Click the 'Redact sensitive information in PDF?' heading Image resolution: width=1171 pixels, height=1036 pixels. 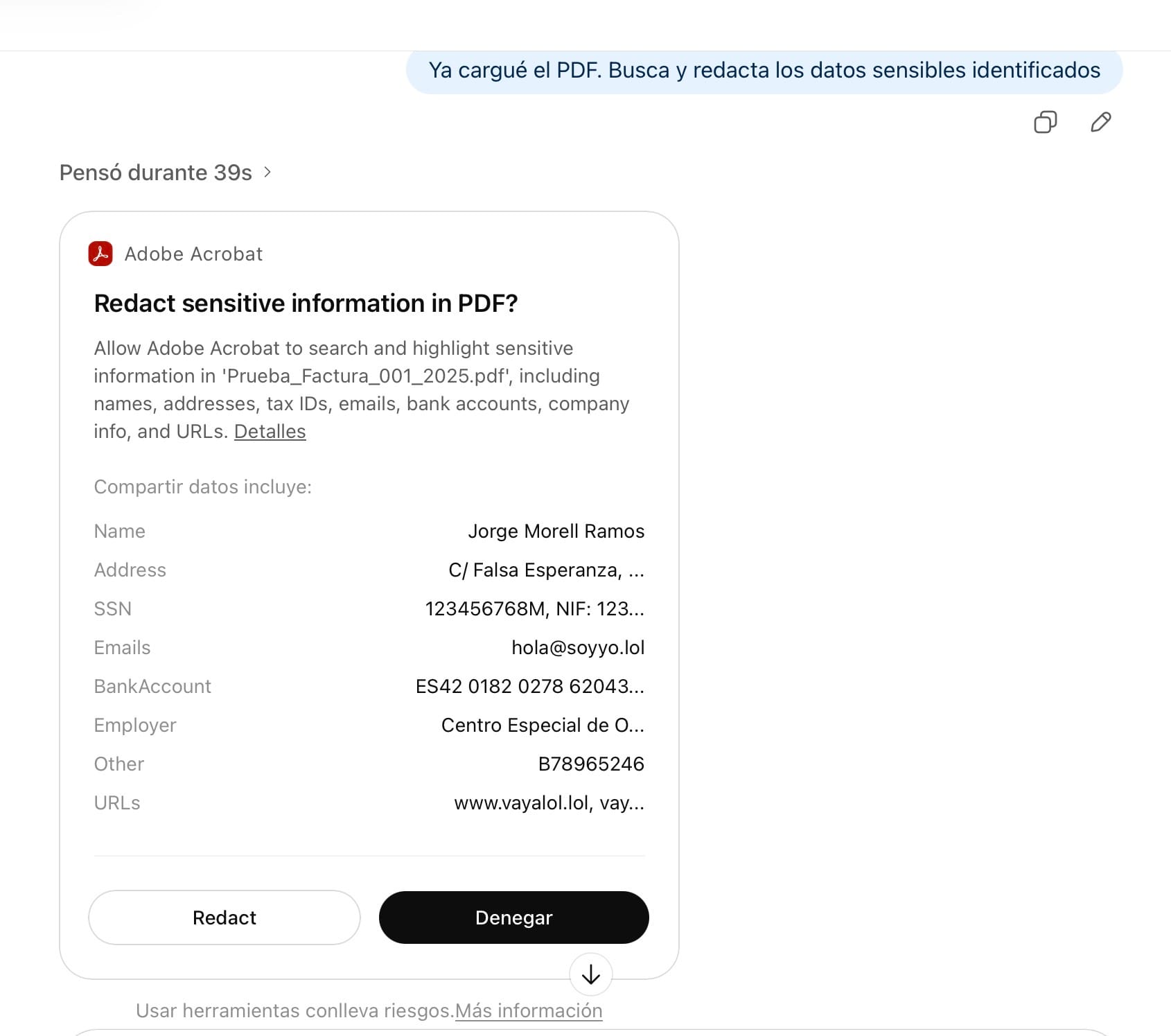306,303
